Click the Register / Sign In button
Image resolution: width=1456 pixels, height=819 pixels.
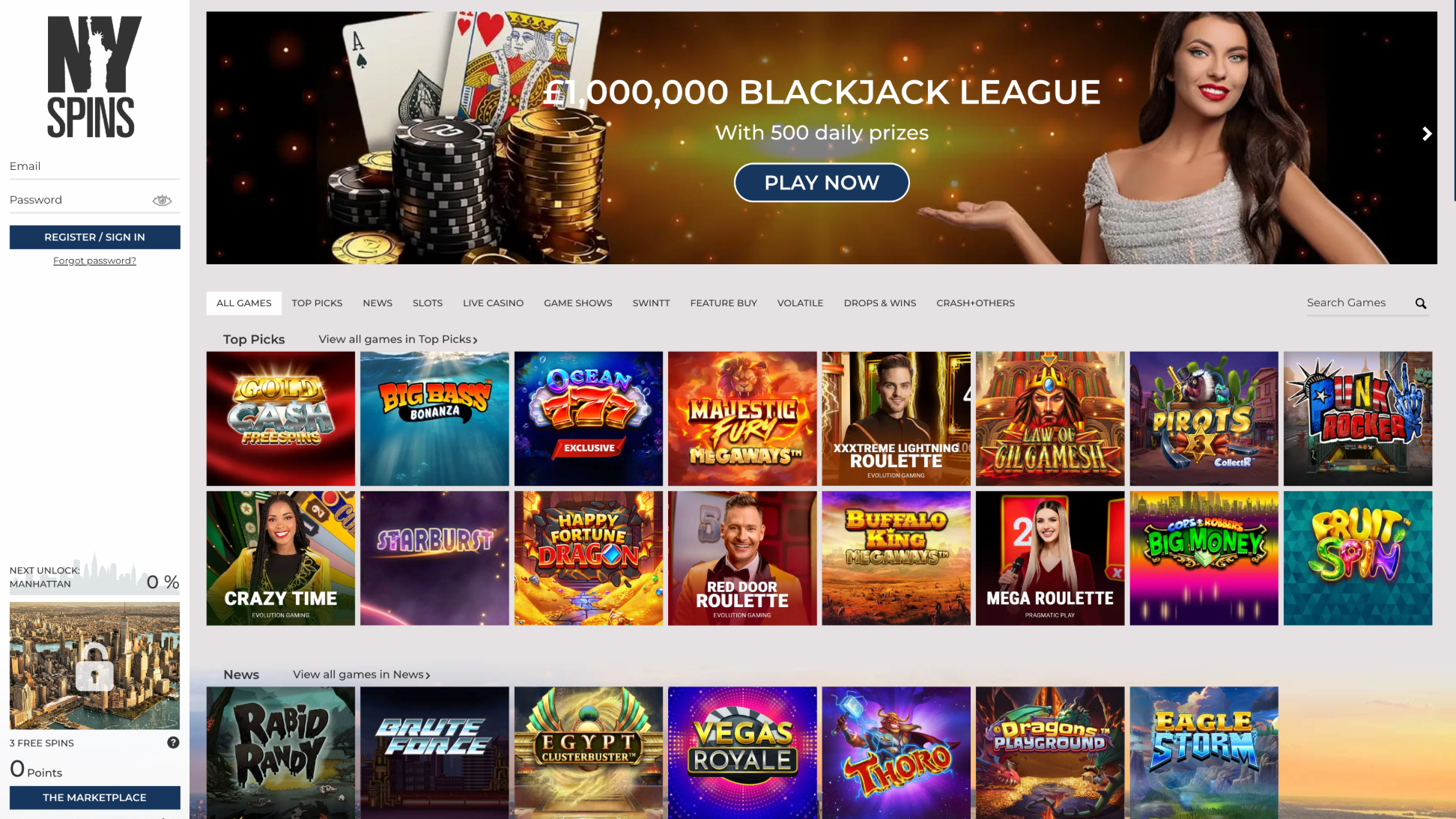coord(94,237)
